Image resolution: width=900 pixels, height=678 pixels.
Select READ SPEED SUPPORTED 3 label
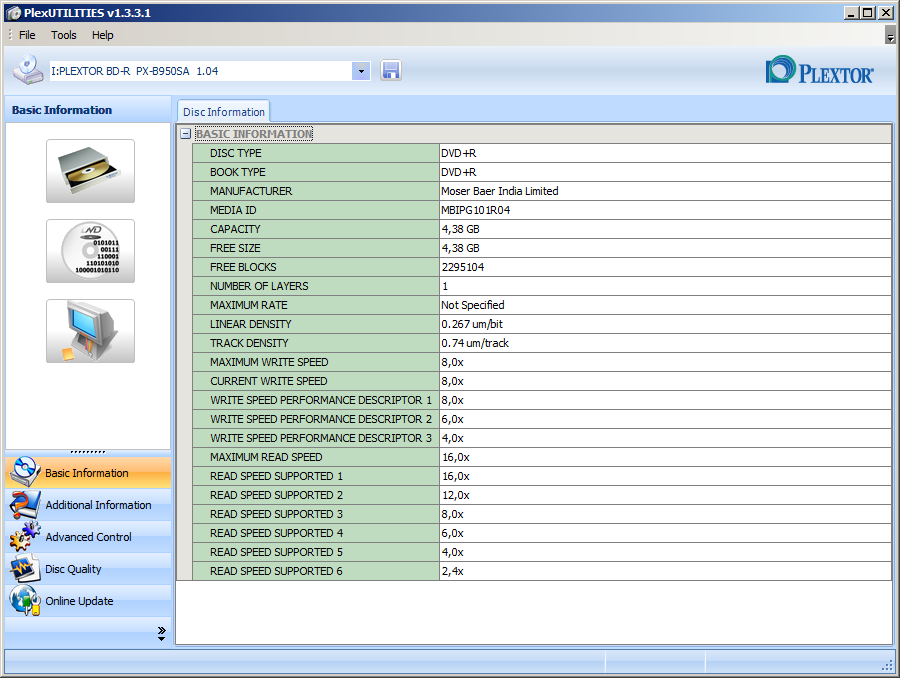316,513
